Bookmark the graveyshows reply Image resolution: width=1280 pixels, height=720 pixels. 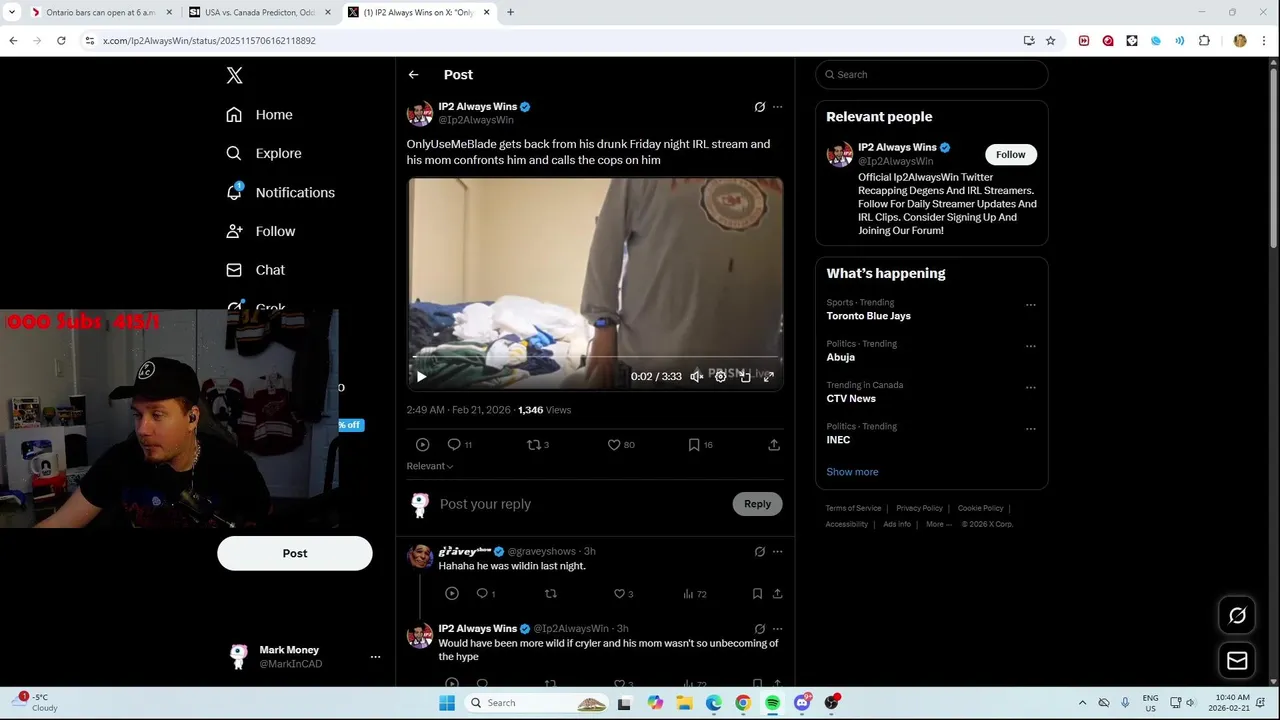coord(757,594)
